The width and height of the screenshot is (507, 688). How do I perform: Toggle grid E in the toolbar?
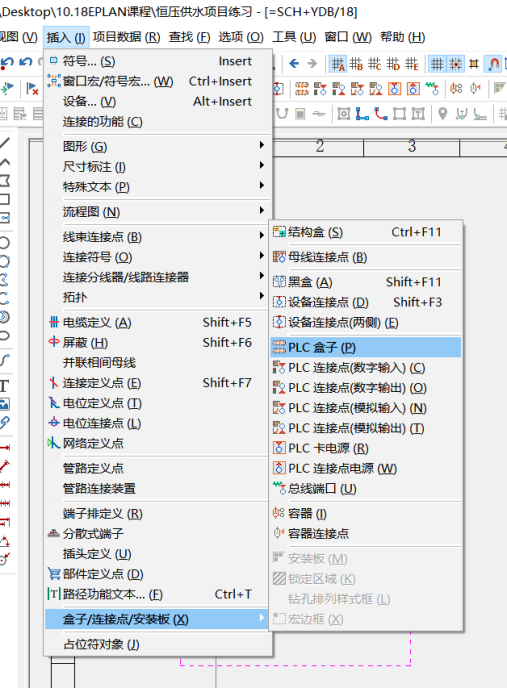tap(411, 64)
